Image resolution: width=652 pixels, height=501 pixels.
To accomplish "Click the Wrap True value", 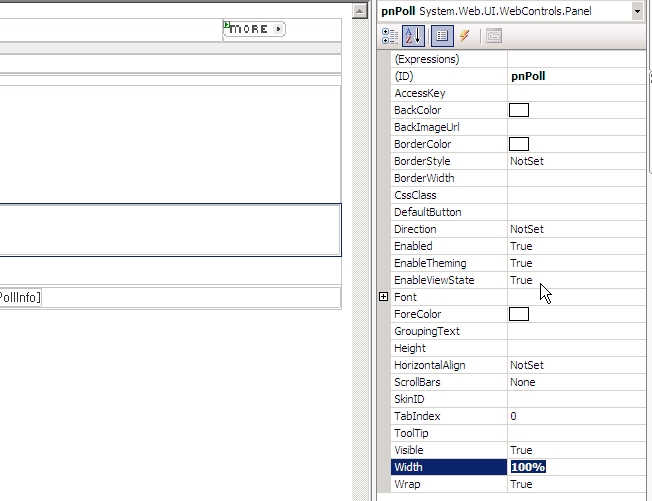I will point(521,484).
